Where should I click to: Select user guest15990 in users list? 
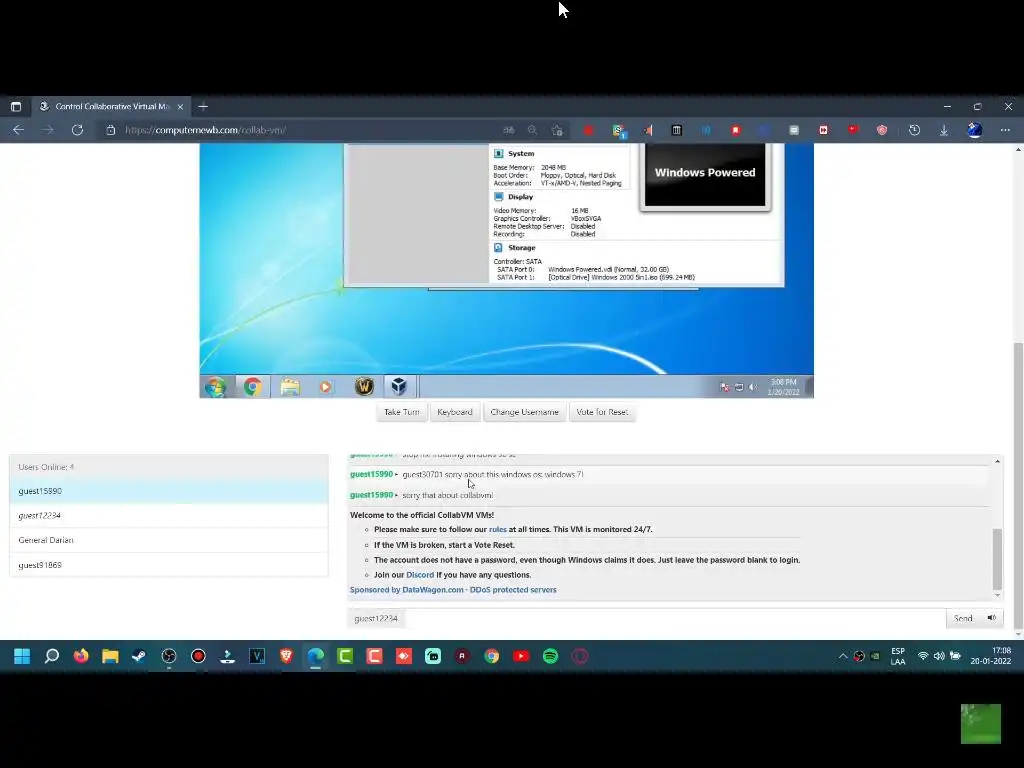(x=168, y=491)
